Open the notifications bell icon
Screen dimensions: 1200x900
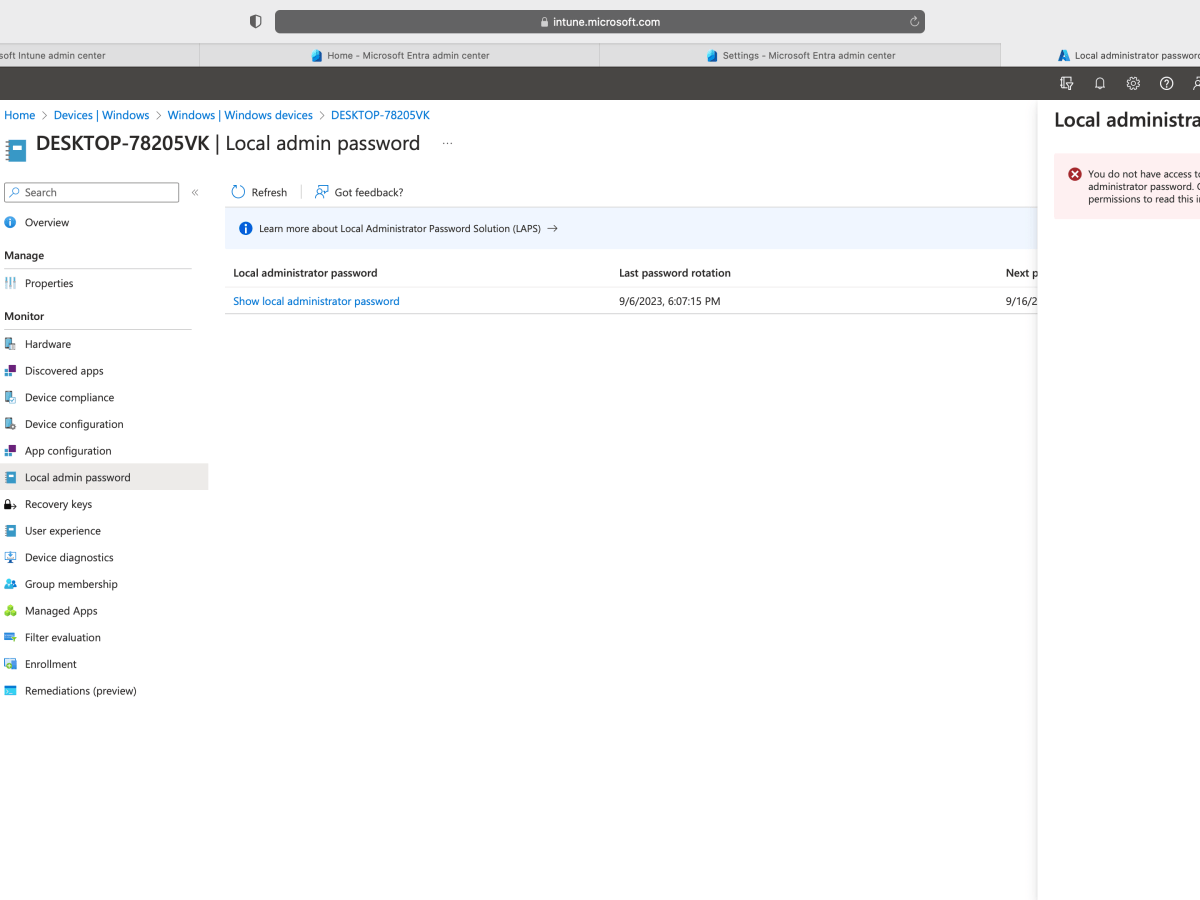[1099, 83]
